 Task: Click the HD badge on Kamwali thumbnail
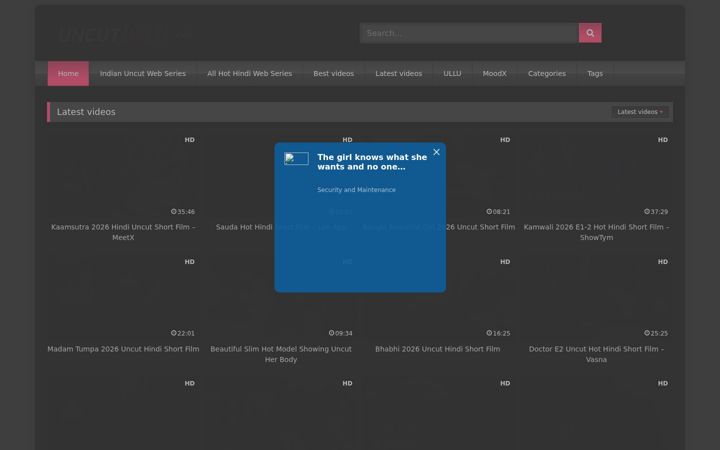coord(663,140)
